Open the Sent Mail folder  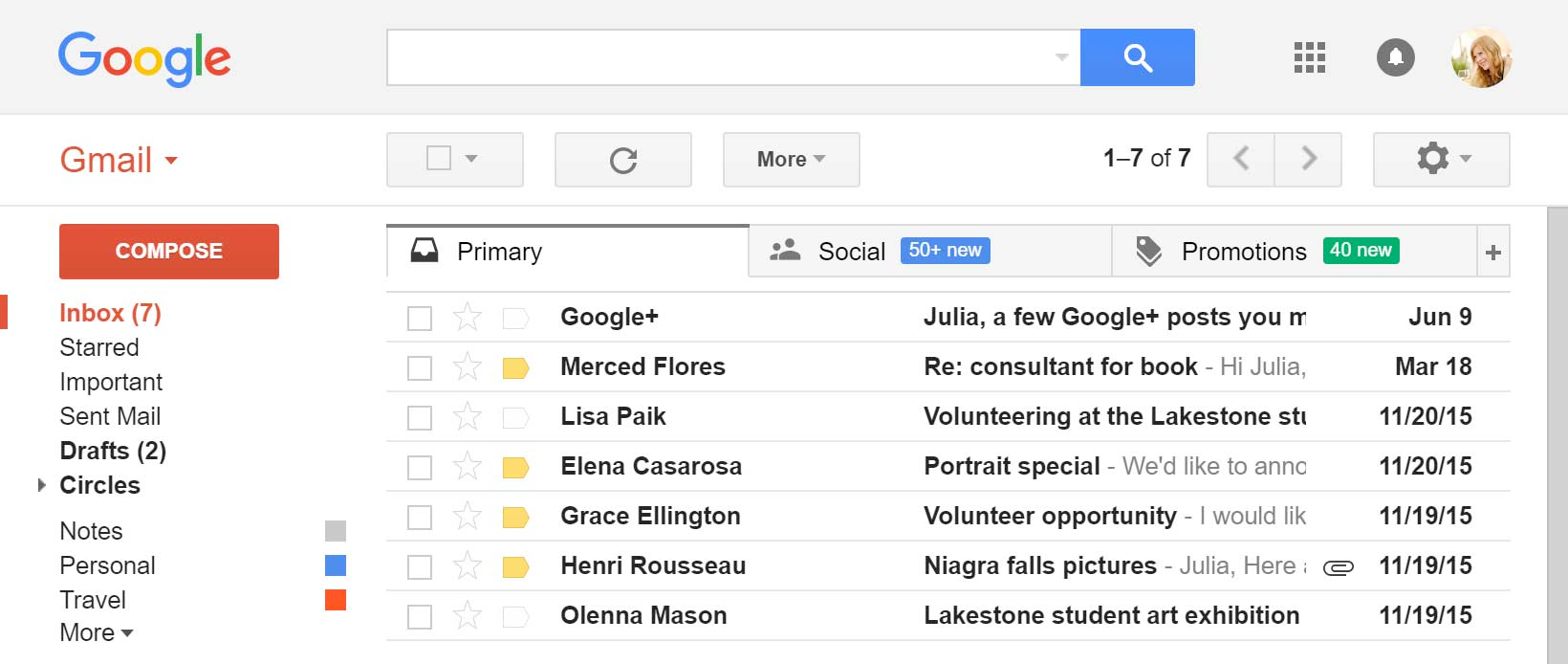(x=110, y=416)
